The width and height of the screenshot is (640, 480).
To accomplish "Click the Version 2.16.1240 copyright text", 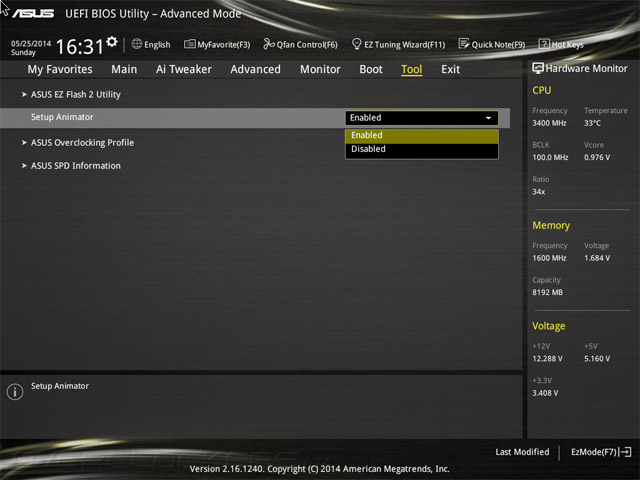I will click(320, 469).
